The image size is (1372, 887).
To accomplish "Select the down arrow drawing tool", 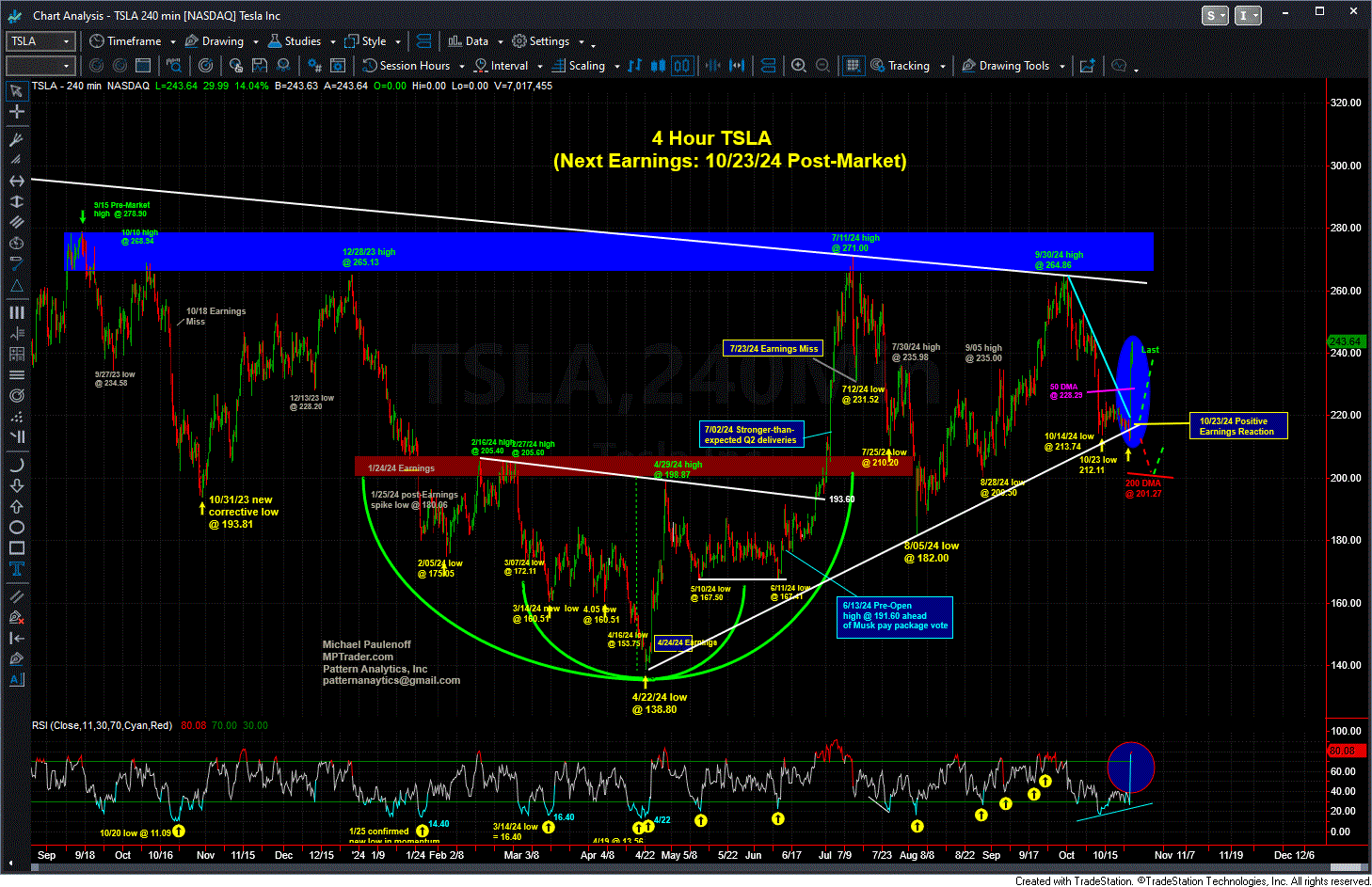I will [16, 485].
